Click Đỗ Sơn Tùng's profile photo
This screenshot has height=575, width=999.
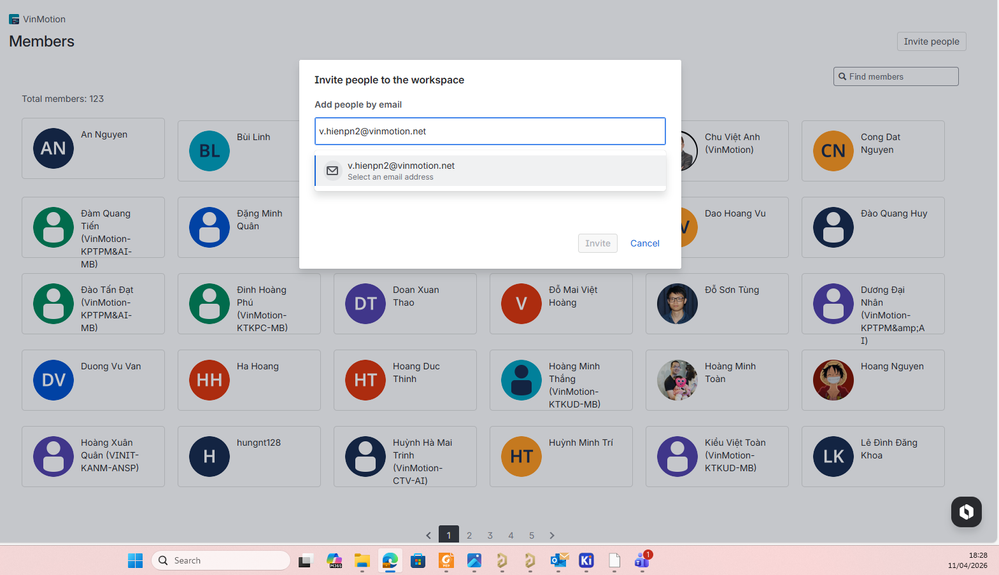[x=677, y=304]
